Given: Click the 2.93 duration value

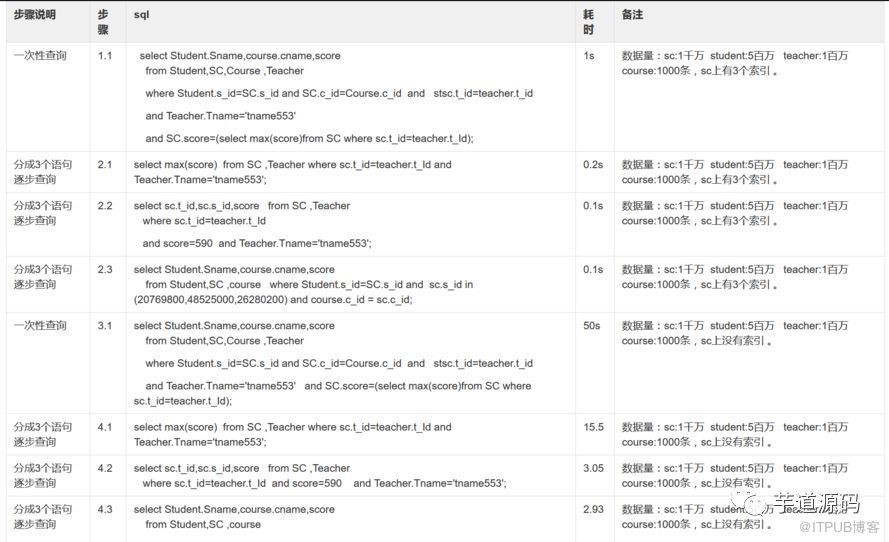Looking at the screenshot, I should (x=594, y=509).
